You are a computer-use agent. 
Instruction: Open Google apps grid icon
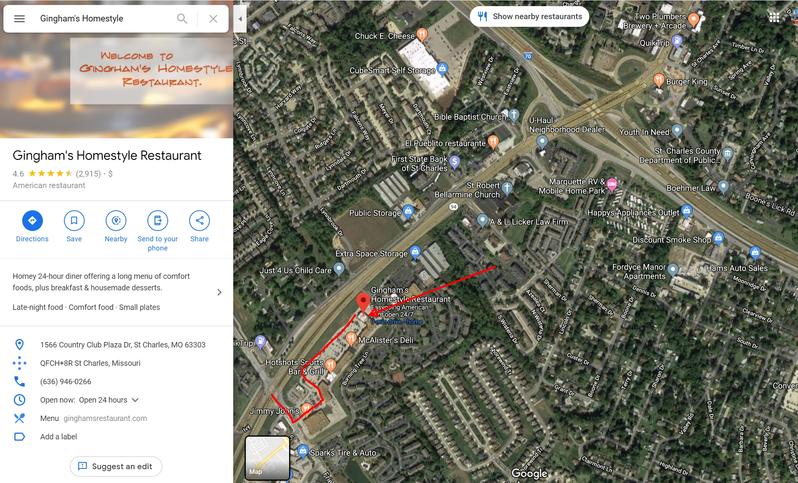[774, 17]
